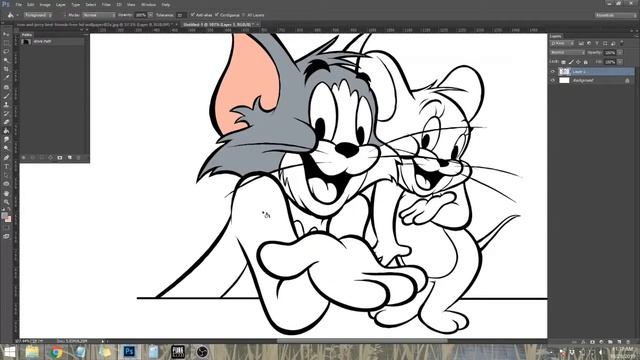640x360 pixels.
Task: Toggle lock position in Layers panel
Action: pyautogui.click(x=578, y=62)
